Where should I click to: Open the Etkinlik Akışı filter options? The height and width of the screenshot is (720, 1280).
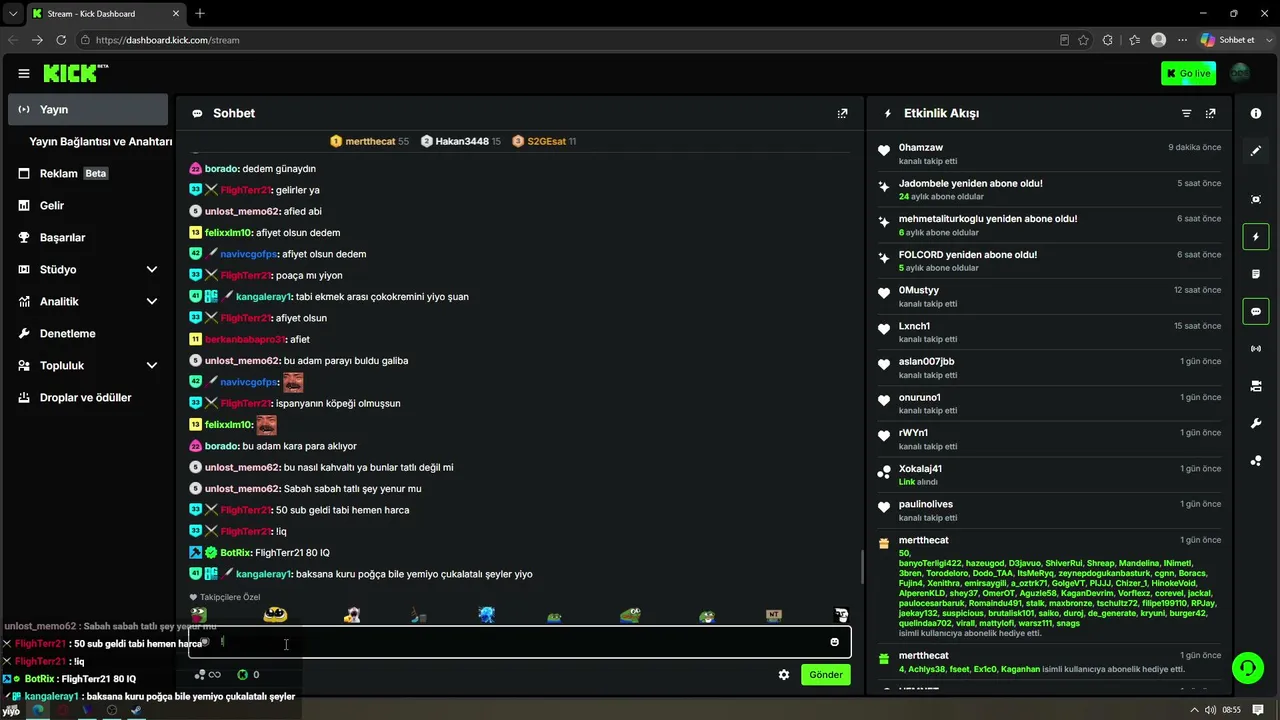[1186, 114]
